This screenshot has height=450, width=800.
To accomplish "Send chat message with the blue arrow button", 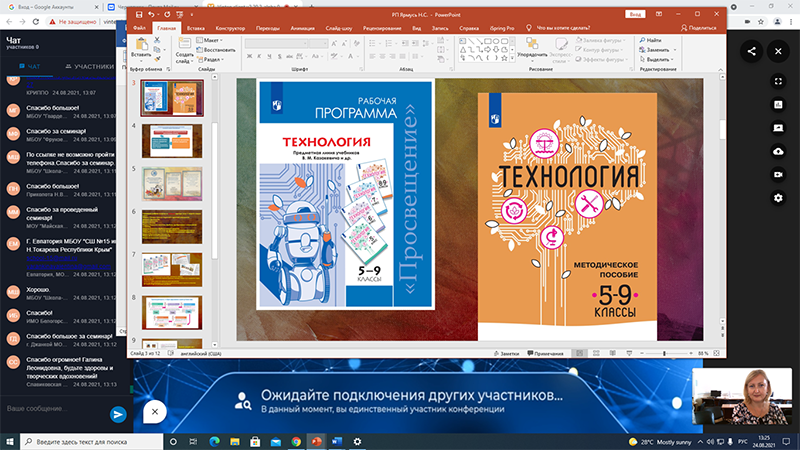I will 118,414.
